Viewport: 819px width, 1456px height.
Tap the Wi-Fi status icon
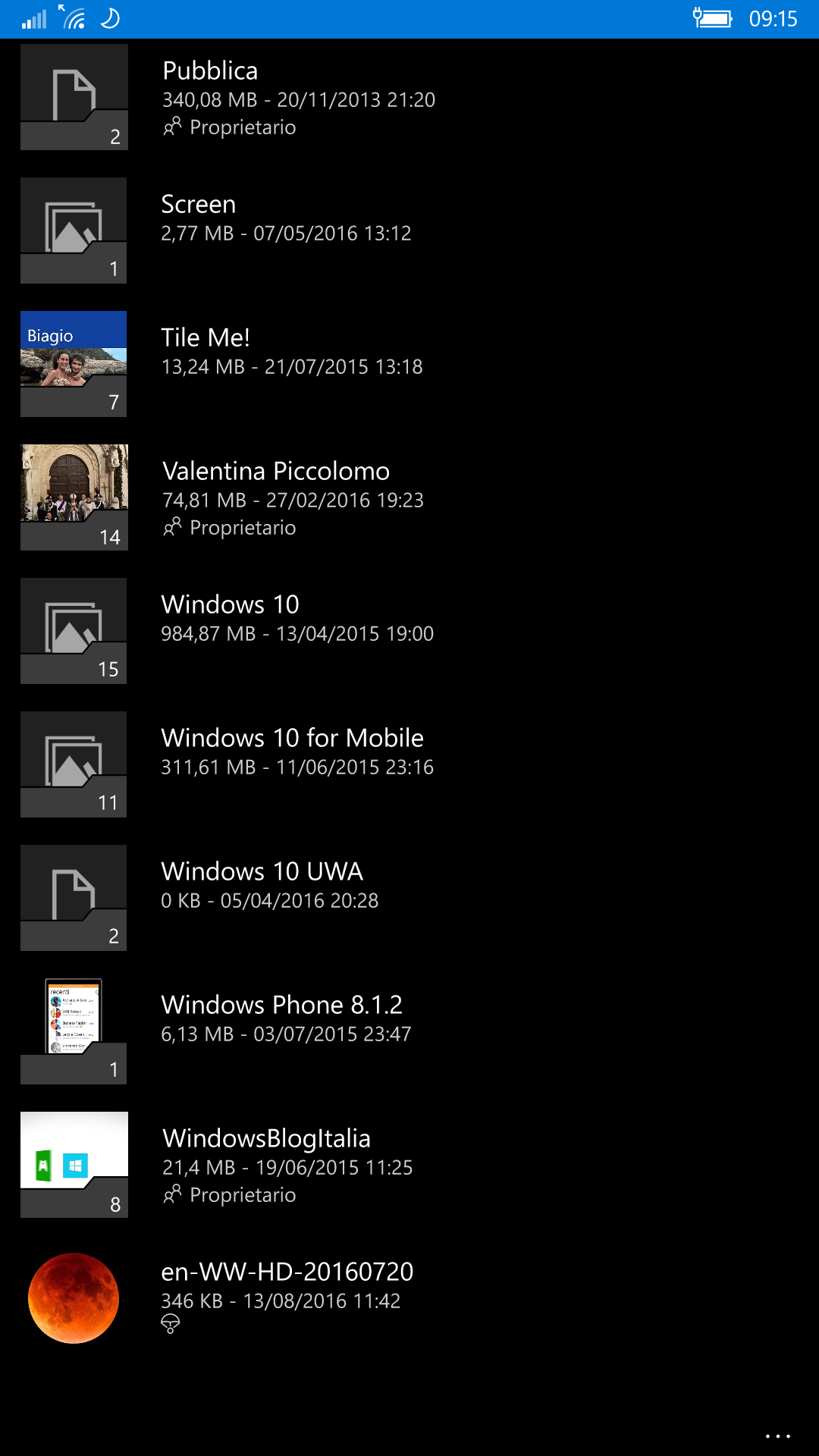click(72, 17)
